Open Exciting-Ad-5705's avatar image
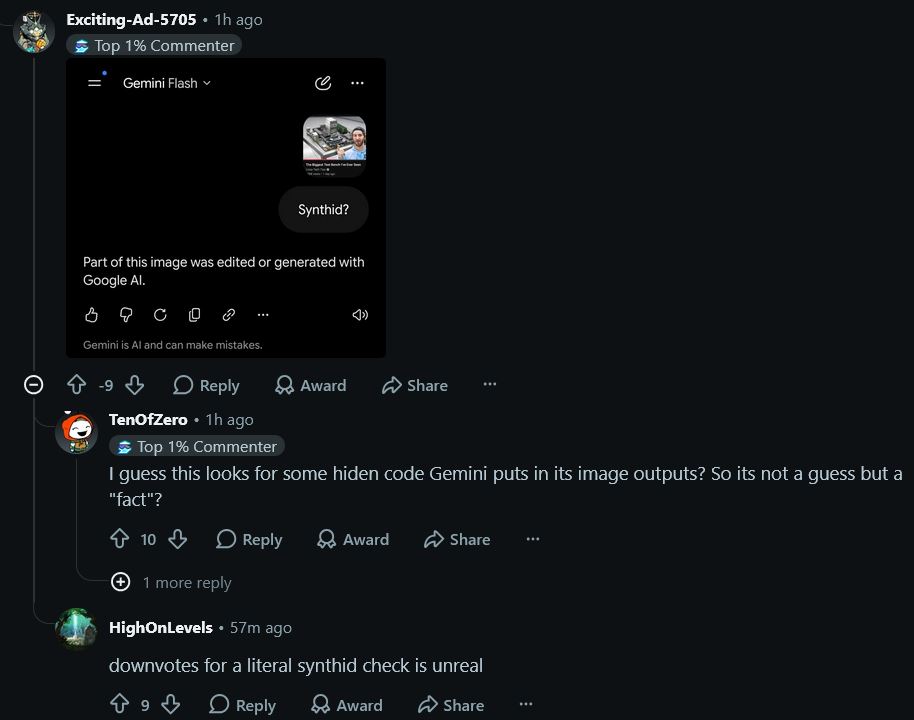914x720 pixels. (x=34, y=32)
